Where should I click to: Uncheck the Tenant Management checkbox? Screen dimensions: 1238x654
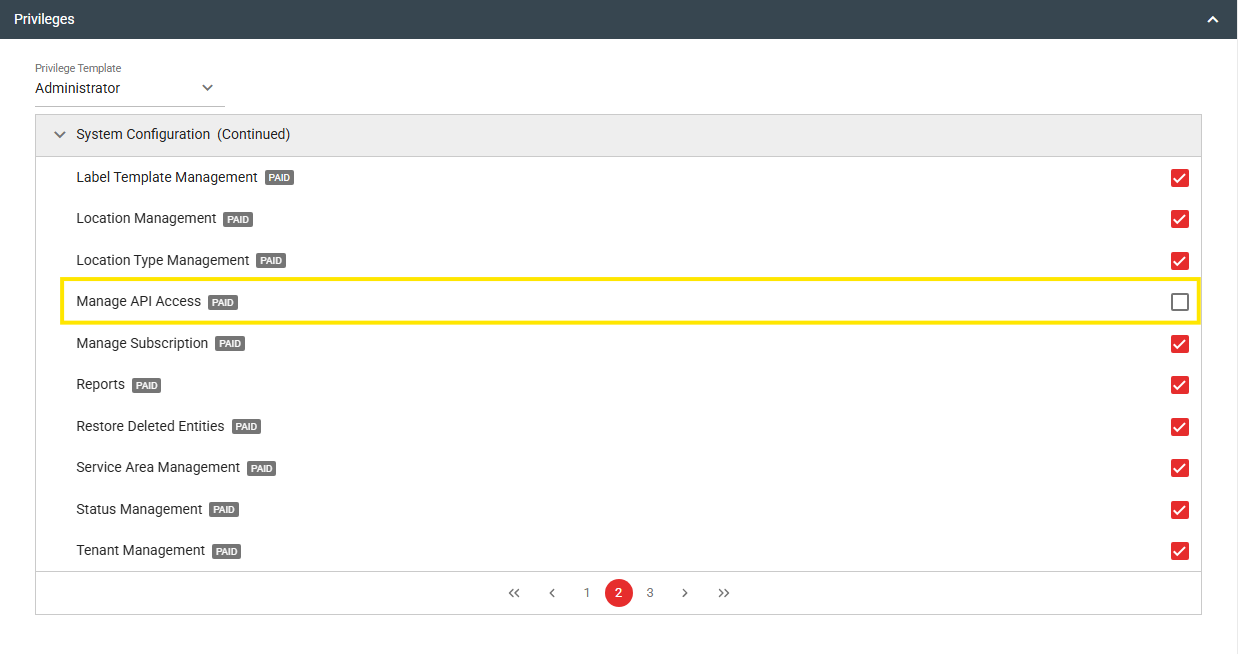[x=1180, y=551]
